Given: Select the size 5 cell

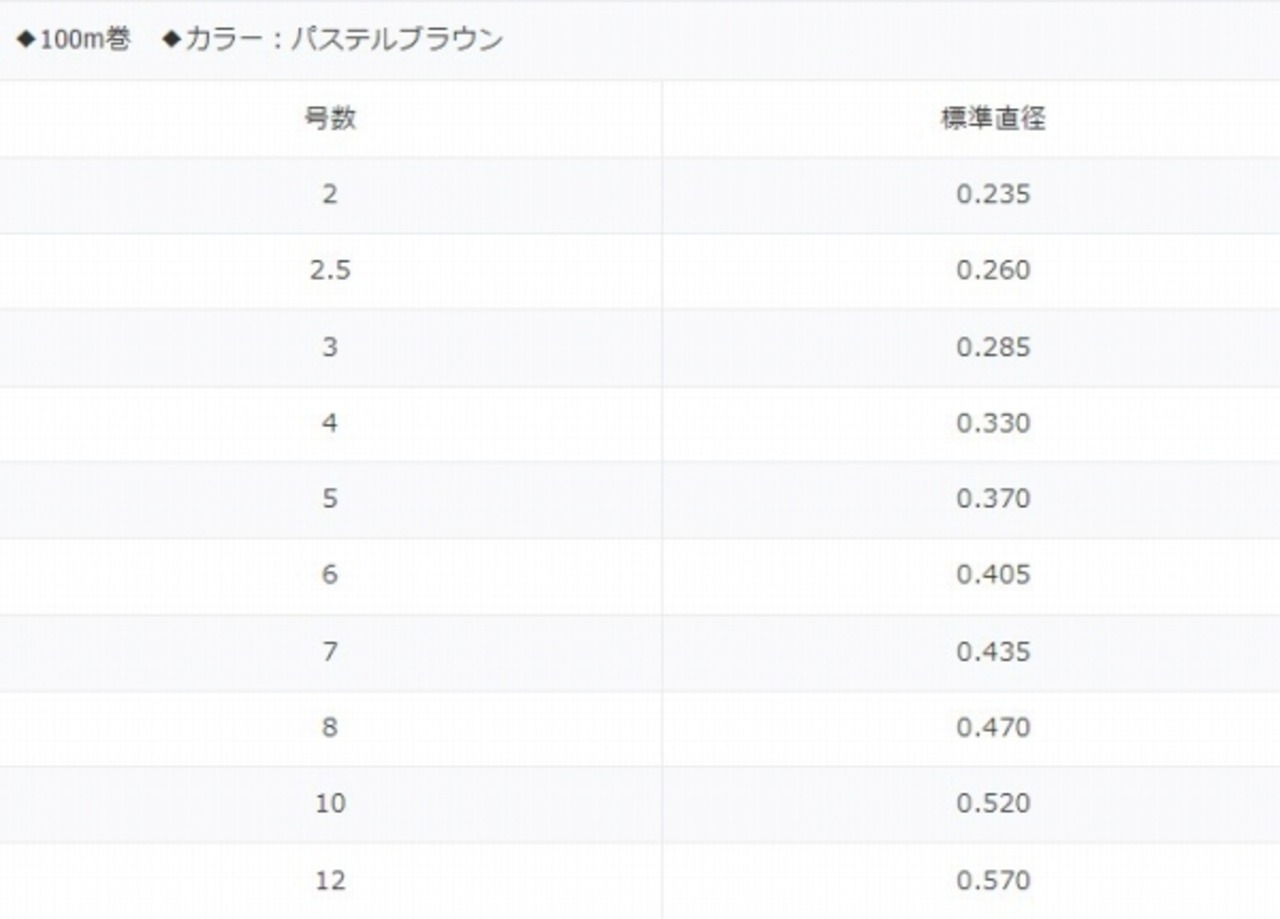Looking at the screenshot, I should 330,499.
